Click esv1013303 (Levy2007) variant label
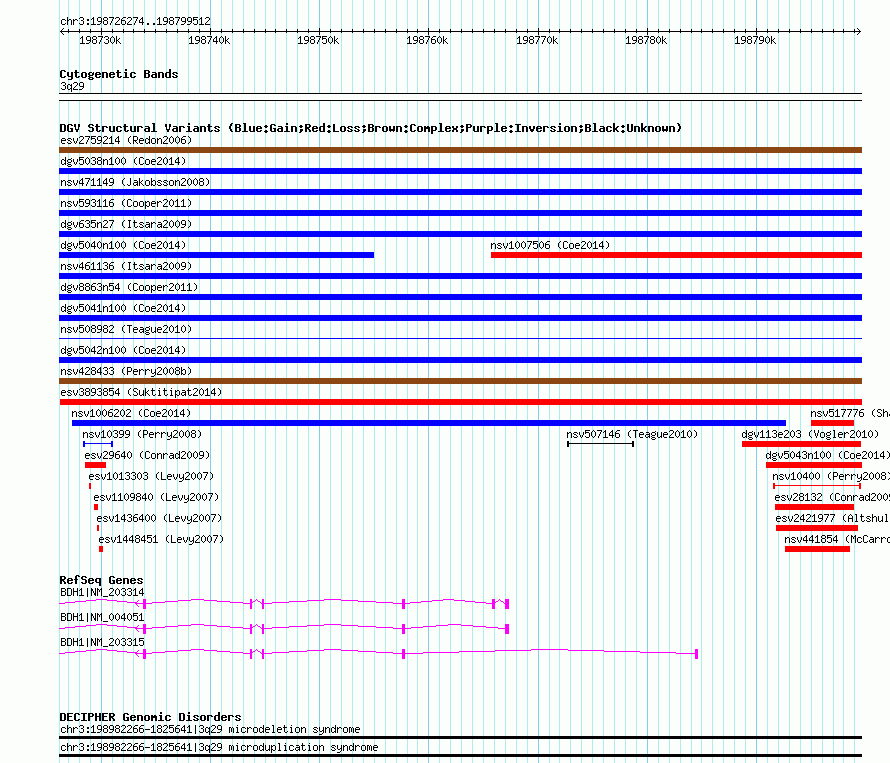This screenshot has width=890, height=763. pos(151,476)
